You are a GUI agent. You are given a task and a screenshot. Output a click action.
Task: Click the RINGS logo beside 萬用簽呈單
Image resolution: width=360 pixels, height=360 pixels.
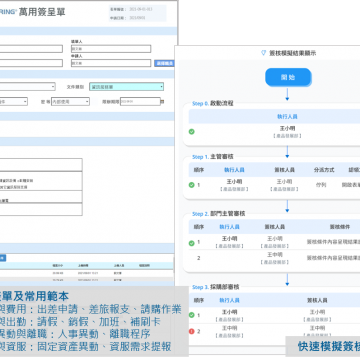tap(8, 12)
